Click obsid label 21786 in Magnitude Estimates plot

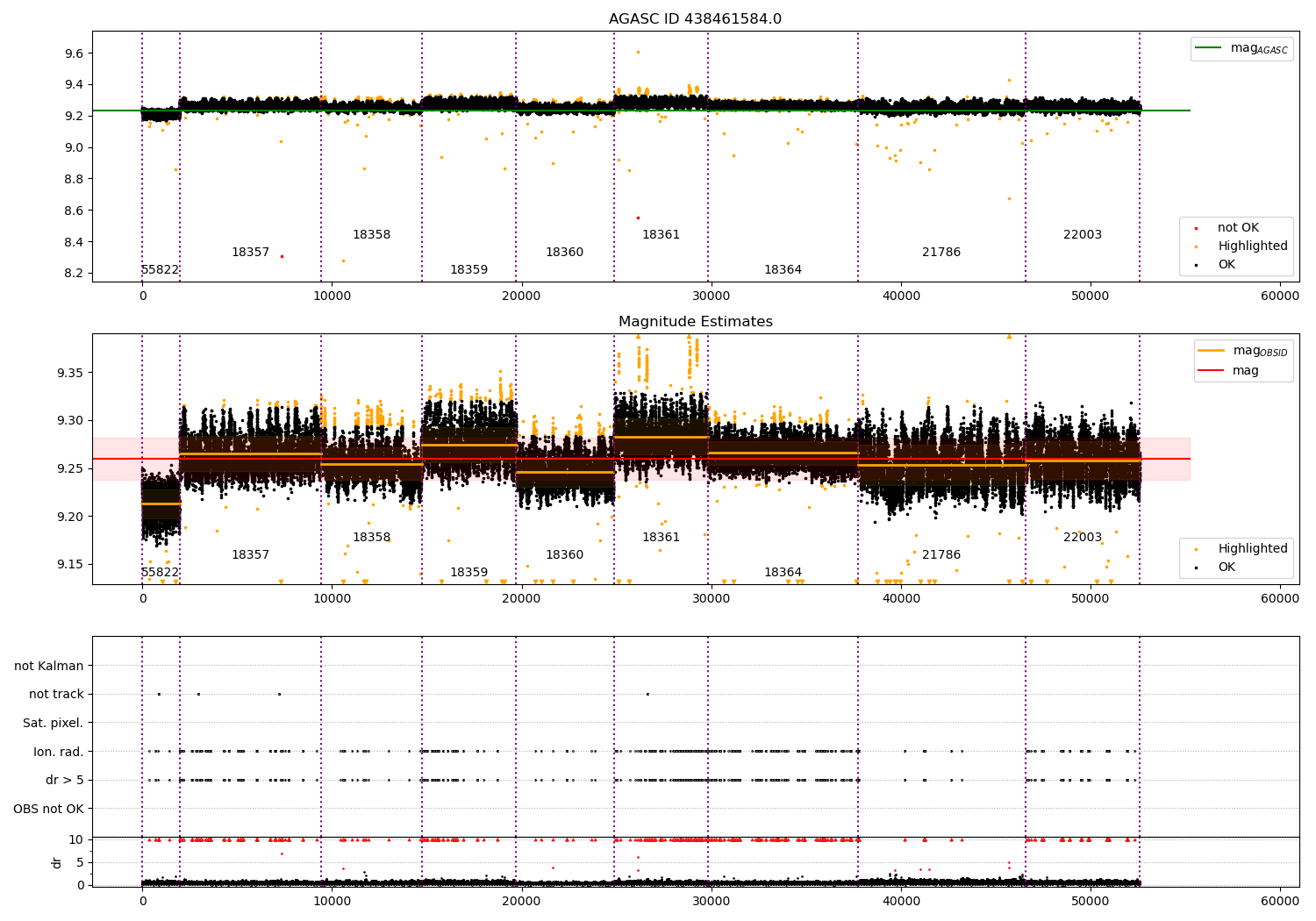point(941,555)
